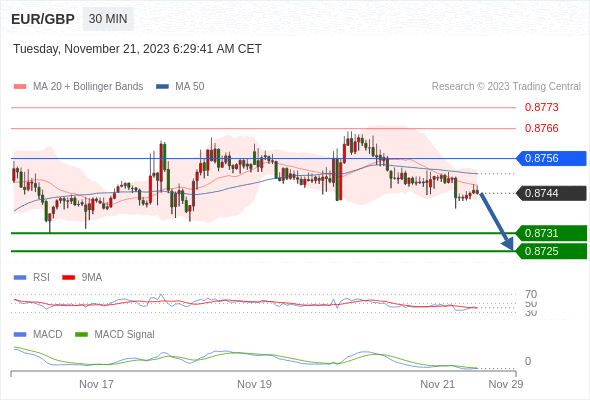The image size is (590, 400).
Task: Click the Research © 2023 Trading Central credit
Action: click(x=506, y=87)
